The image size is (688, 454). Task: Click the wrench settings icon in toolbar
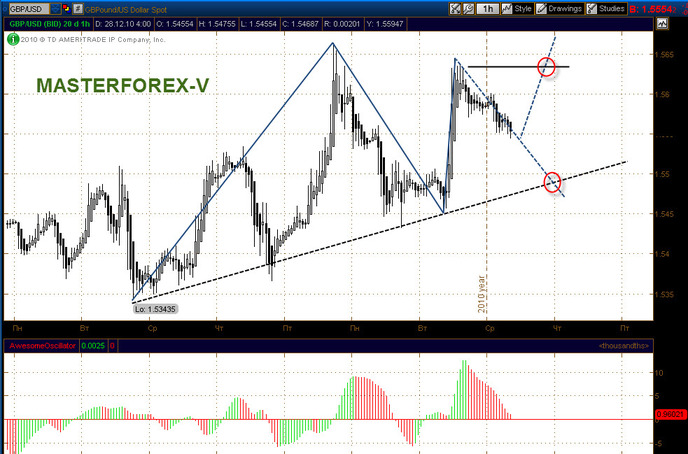click(467, 9)
